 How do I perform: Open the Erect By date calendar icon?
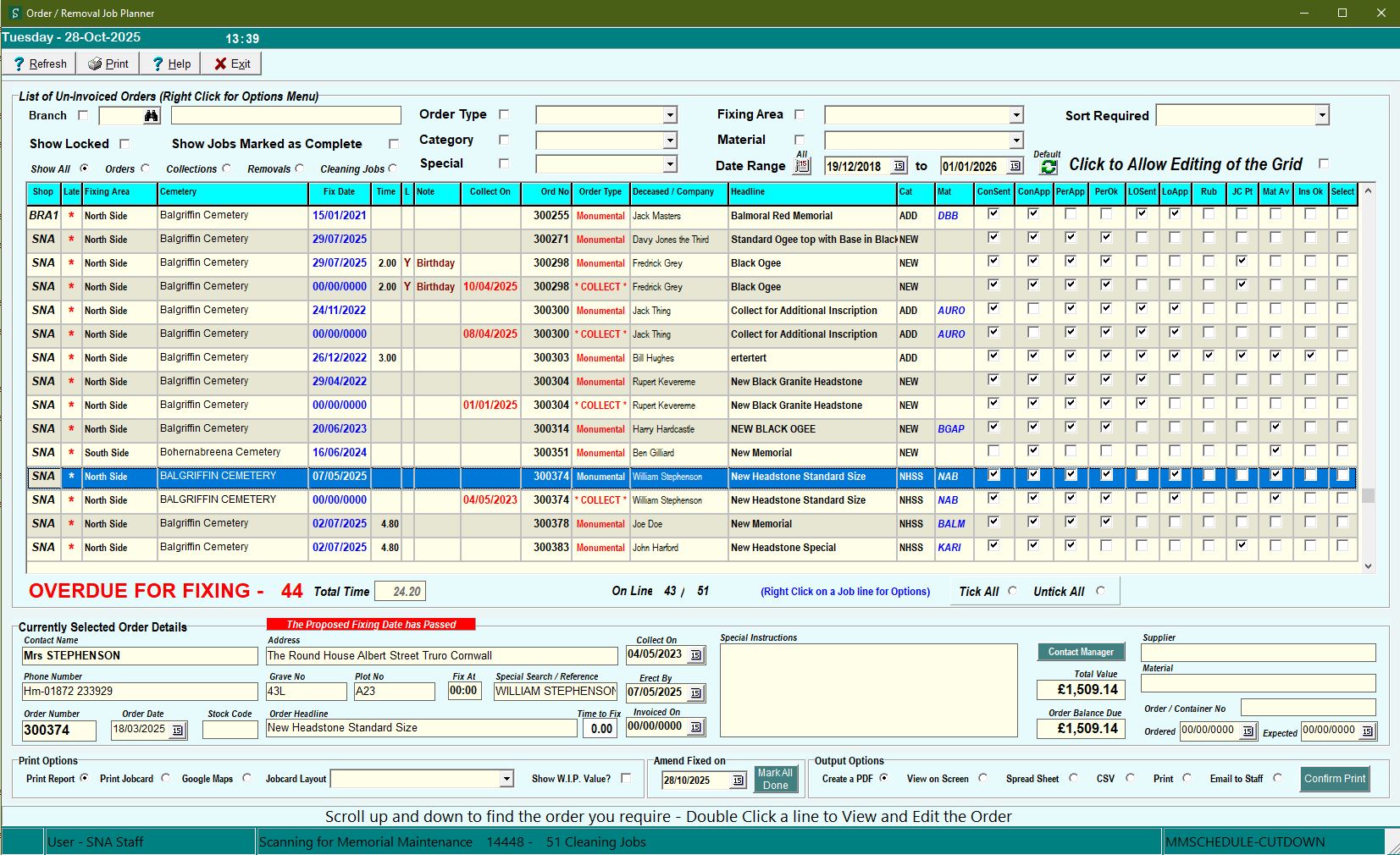696,693
